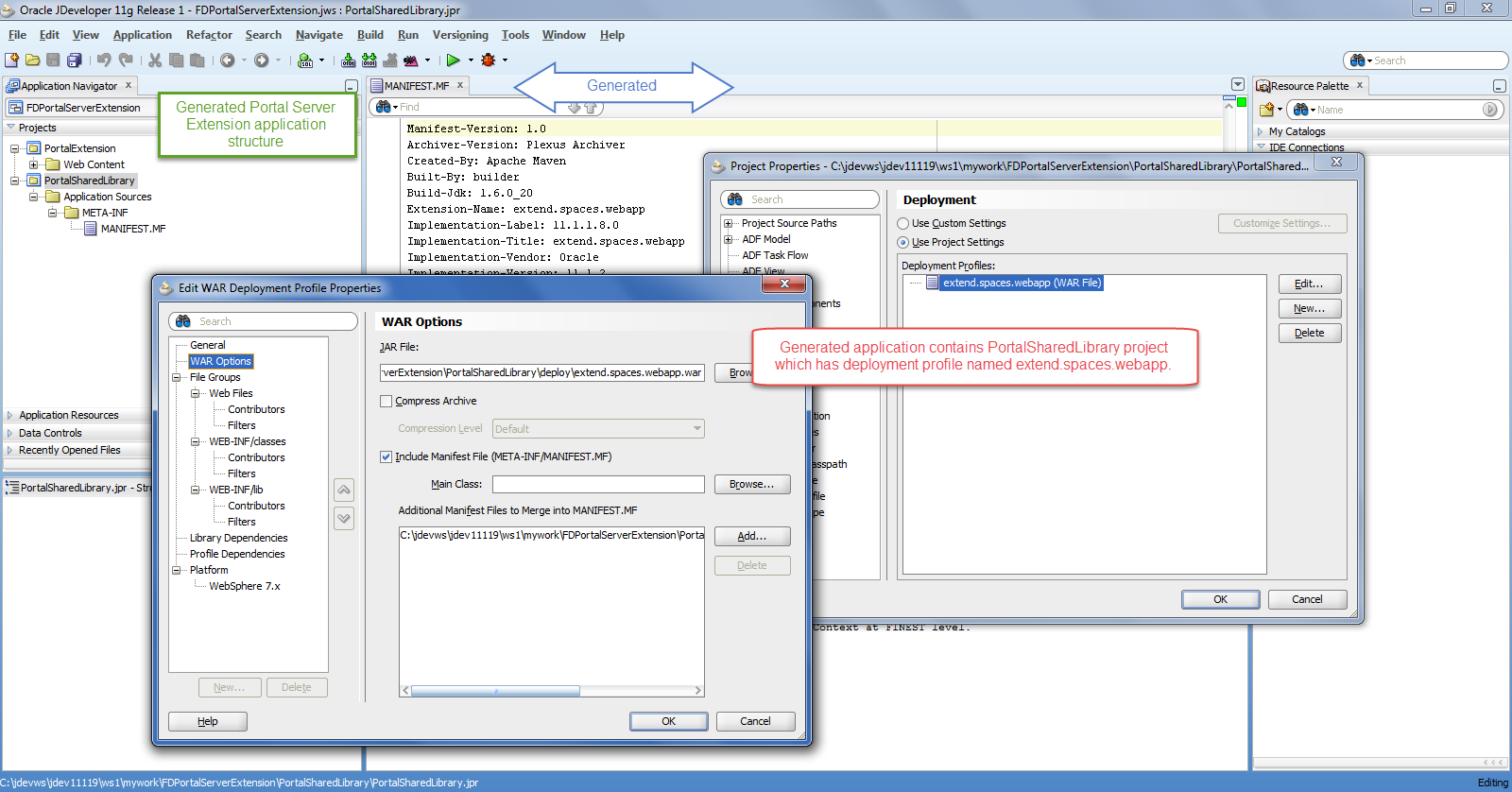Expand Project Source Paths in Project Properties
1512x792 pixels.
click(728, 224)
